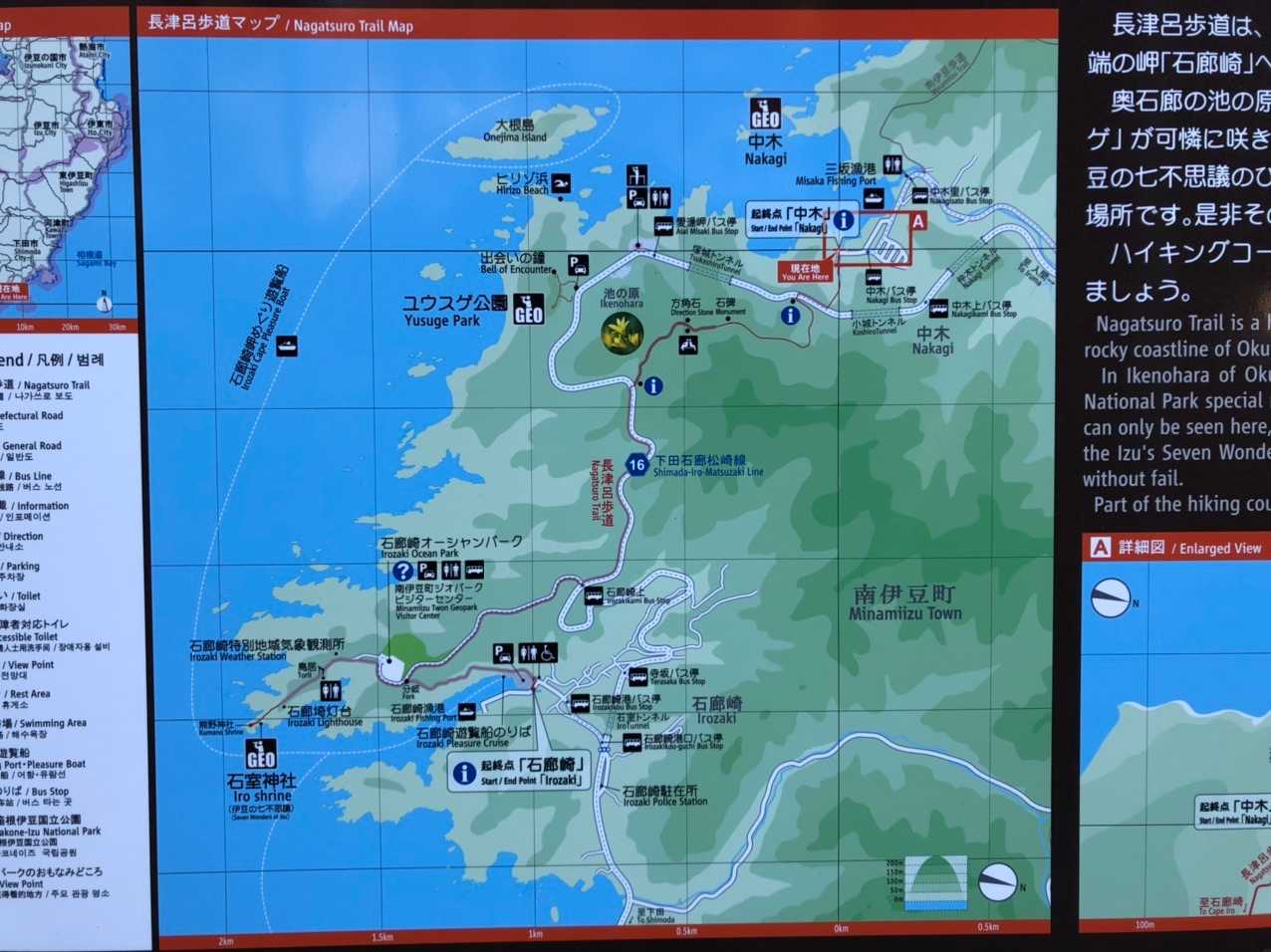Click the restroom icon at Misaka Fishing Port

891,165
